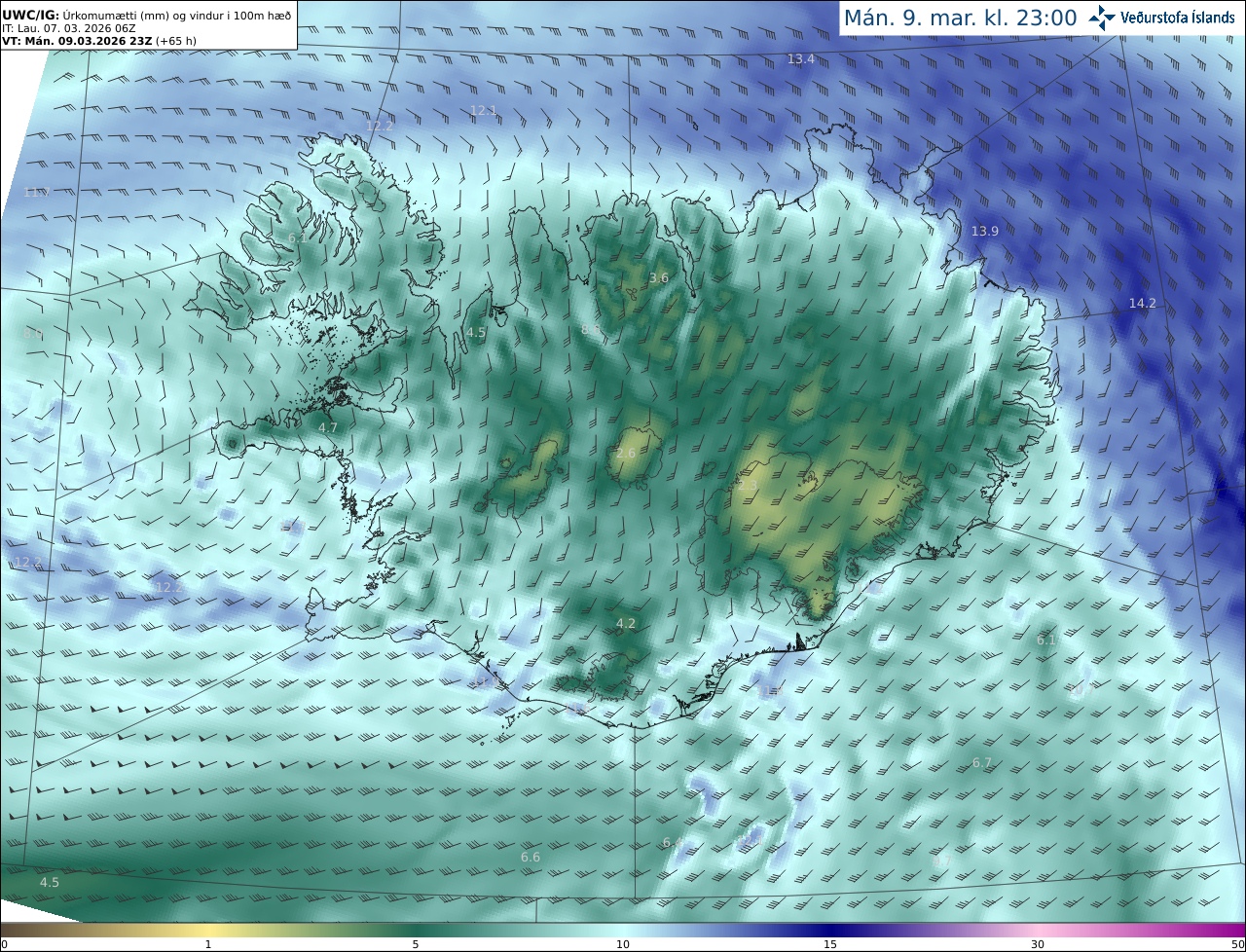Click the 14.2 value on the map

click(1142, 304)
